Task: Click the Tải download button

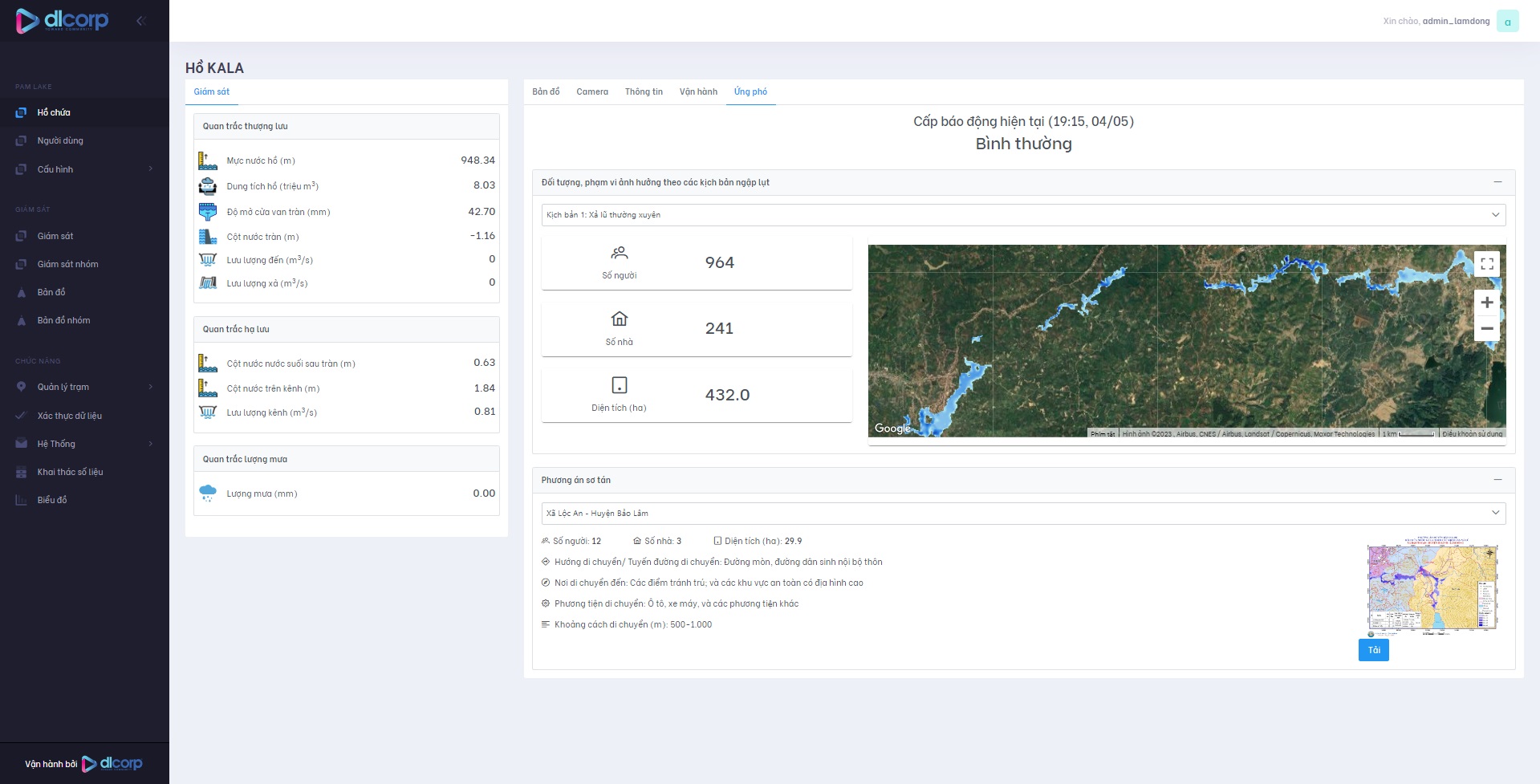Action: 1373,650
